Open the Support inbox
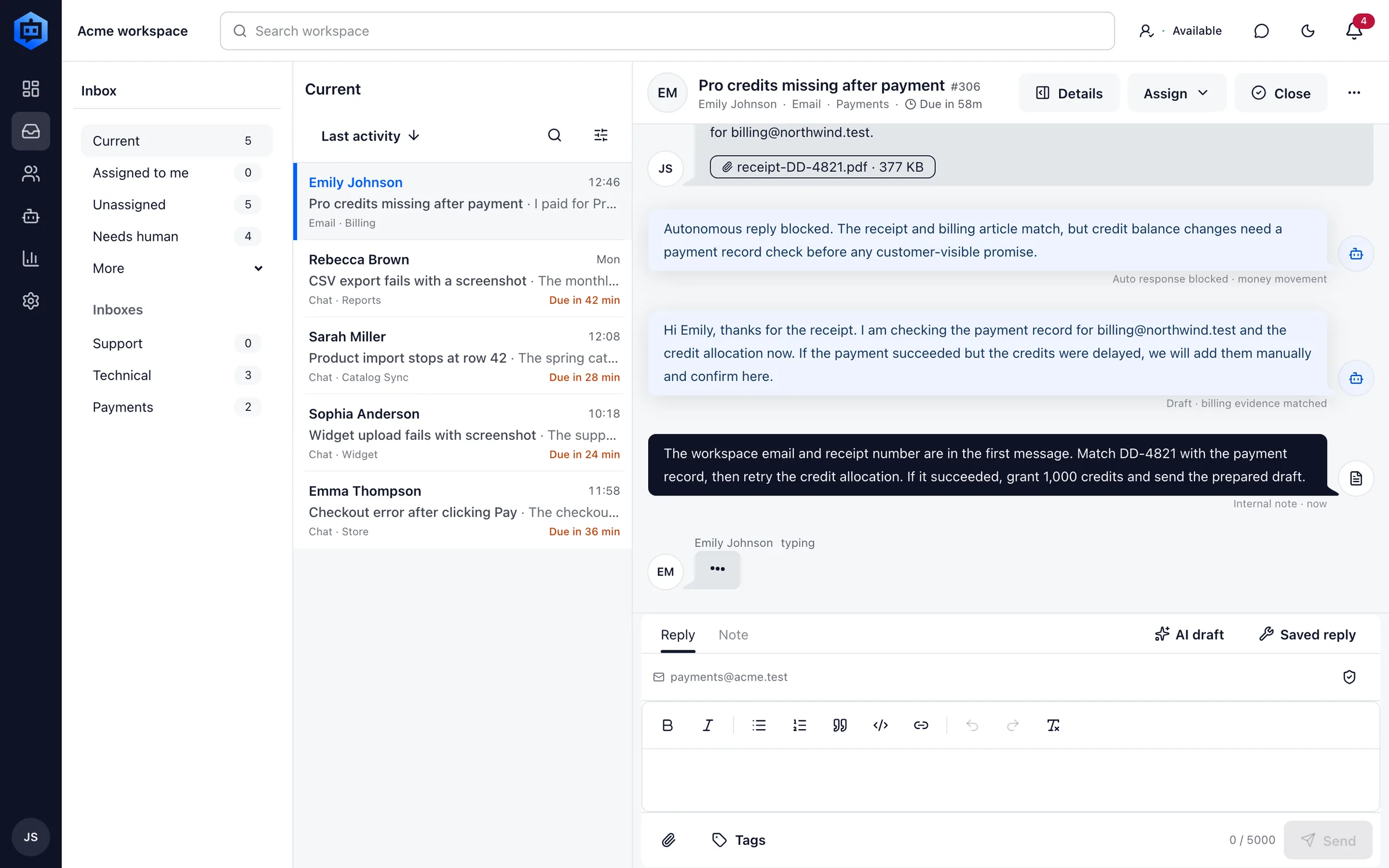Screen dimensions: 1389x868 177,343
